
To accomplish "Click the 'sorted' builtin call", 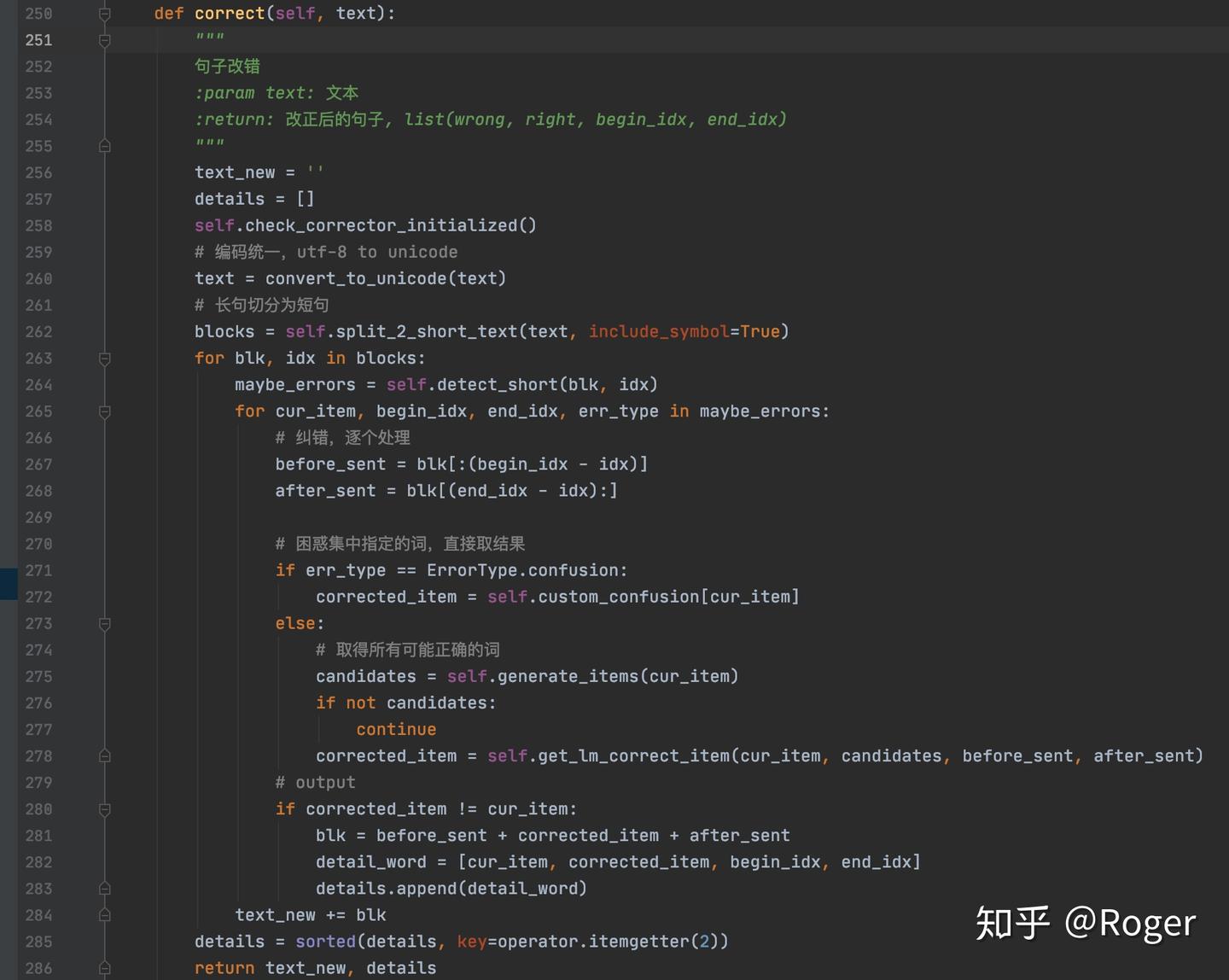I will coord(325,942).
